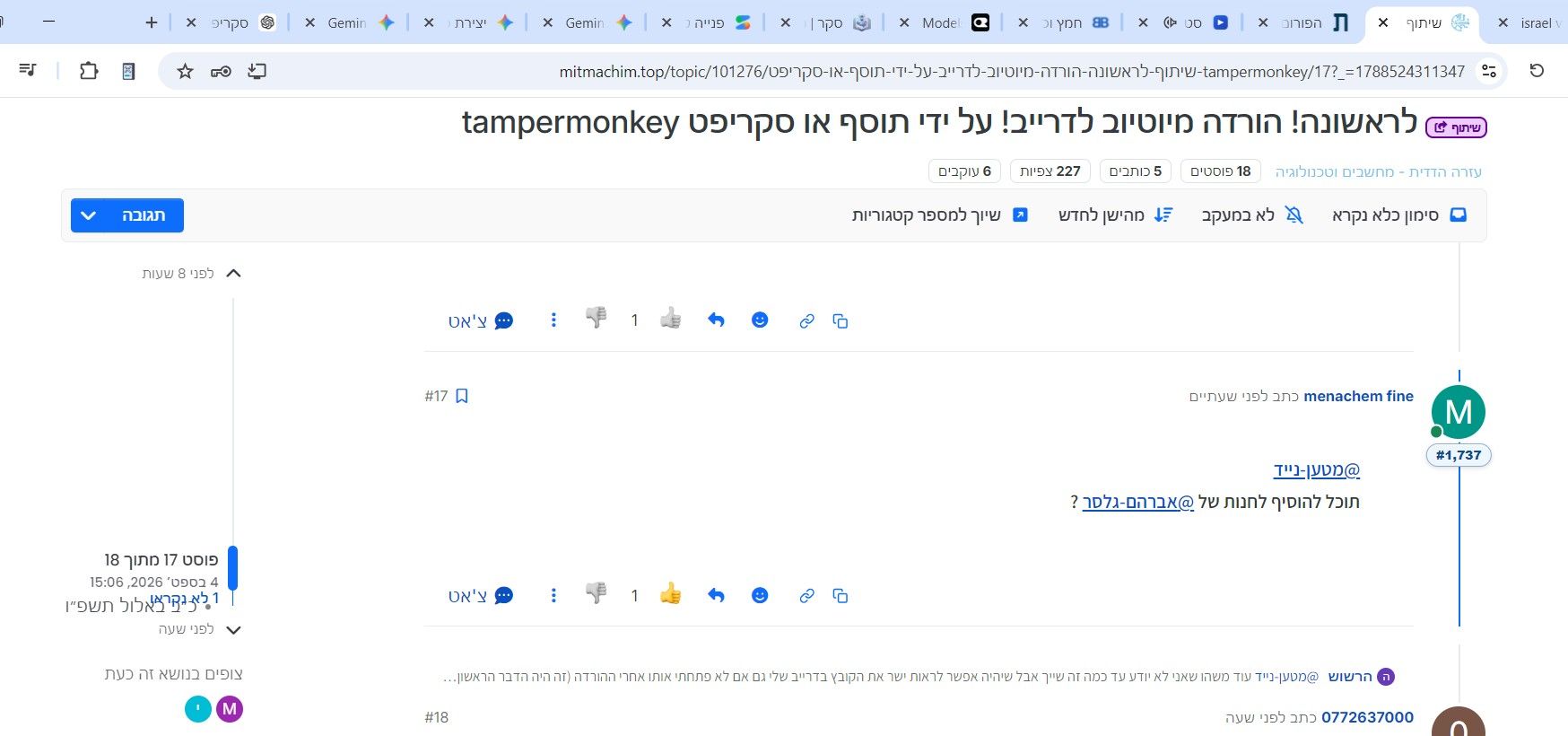1568x736 pixels.
Task: Open the new tab plus button
Action: 152,22
